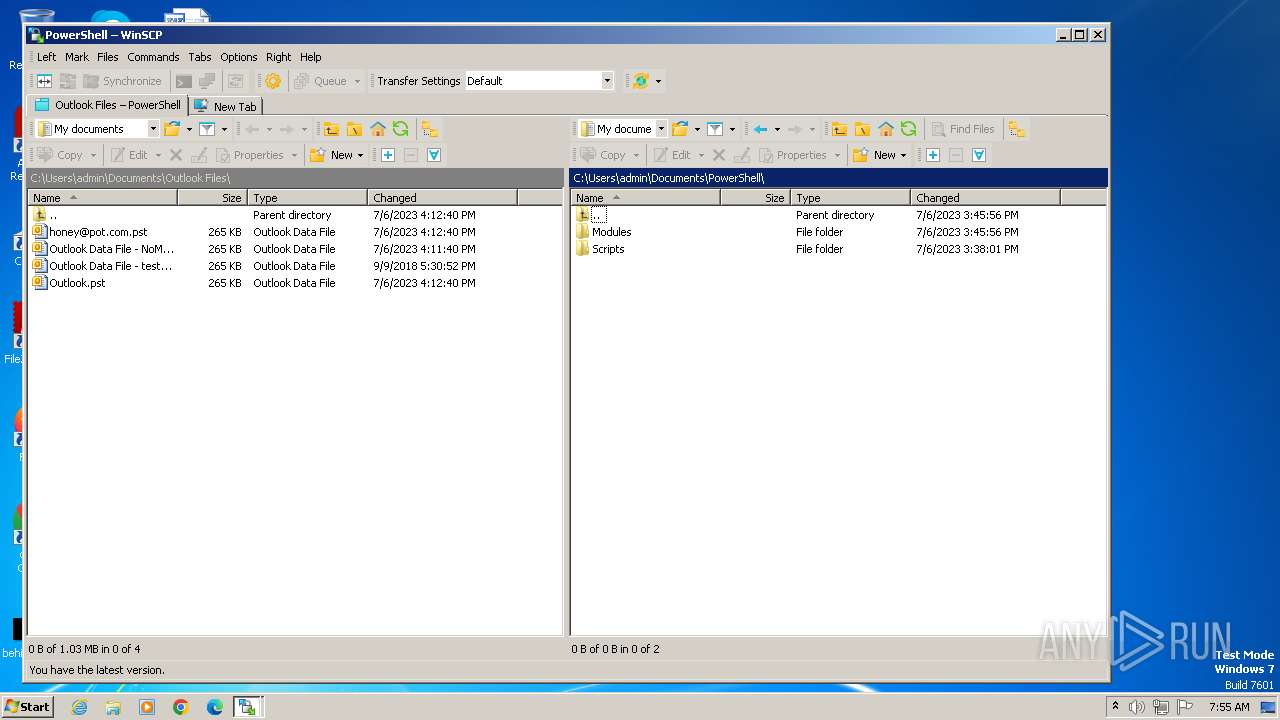The width and height of the screenshot is (1280, 720).
Task: Open dropdown arrow beside right open-folder icon
Action: [697, 129]
